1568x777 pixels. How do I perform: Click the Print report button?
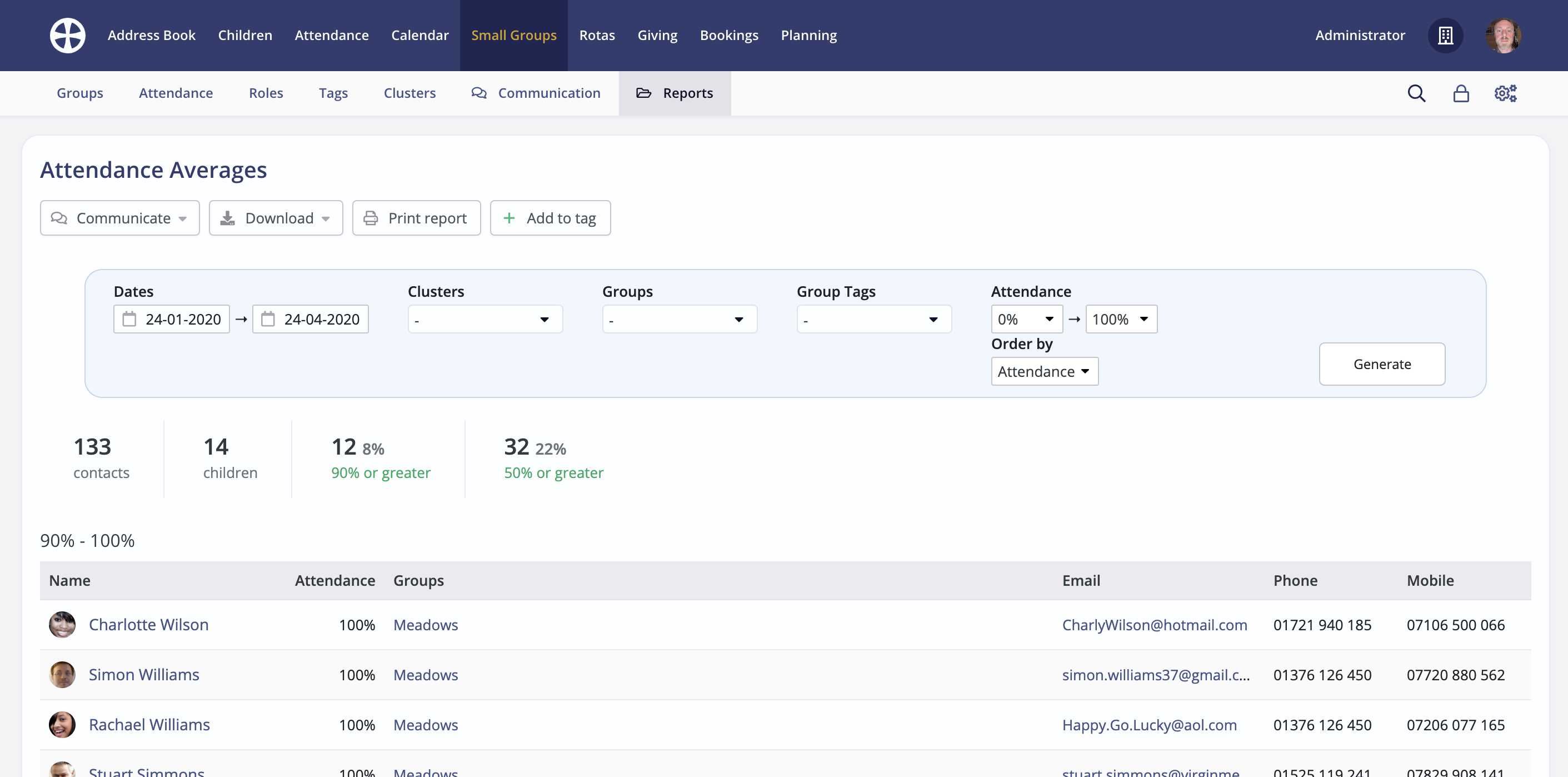click(x=416, y=218)
